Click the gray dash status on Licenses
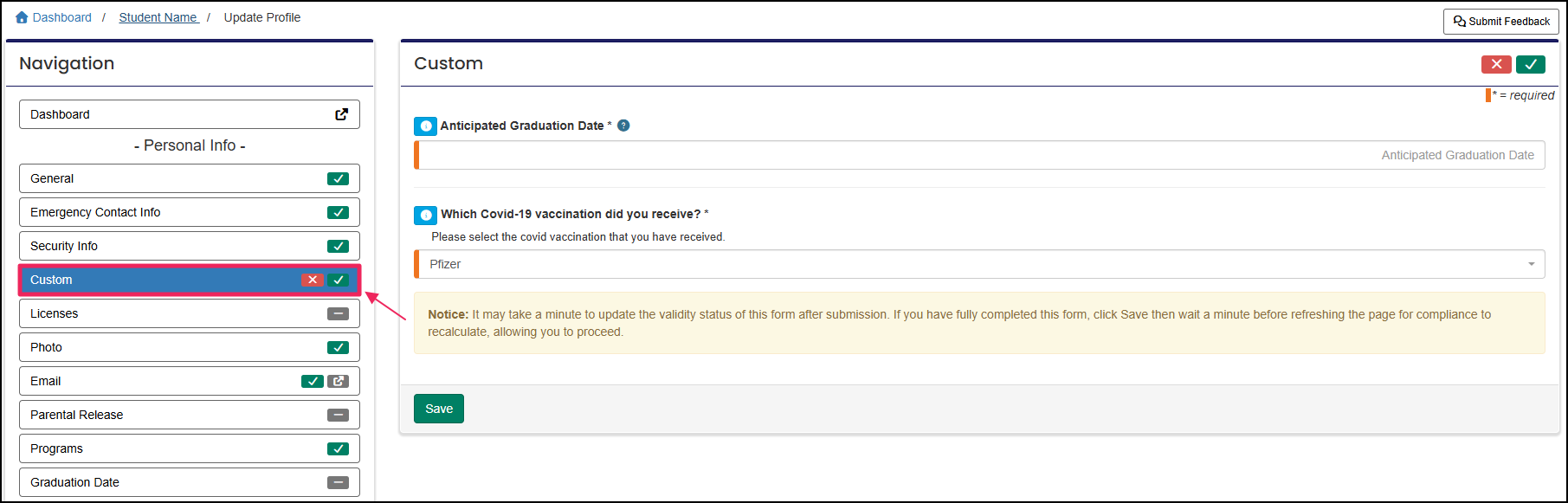 338,313
